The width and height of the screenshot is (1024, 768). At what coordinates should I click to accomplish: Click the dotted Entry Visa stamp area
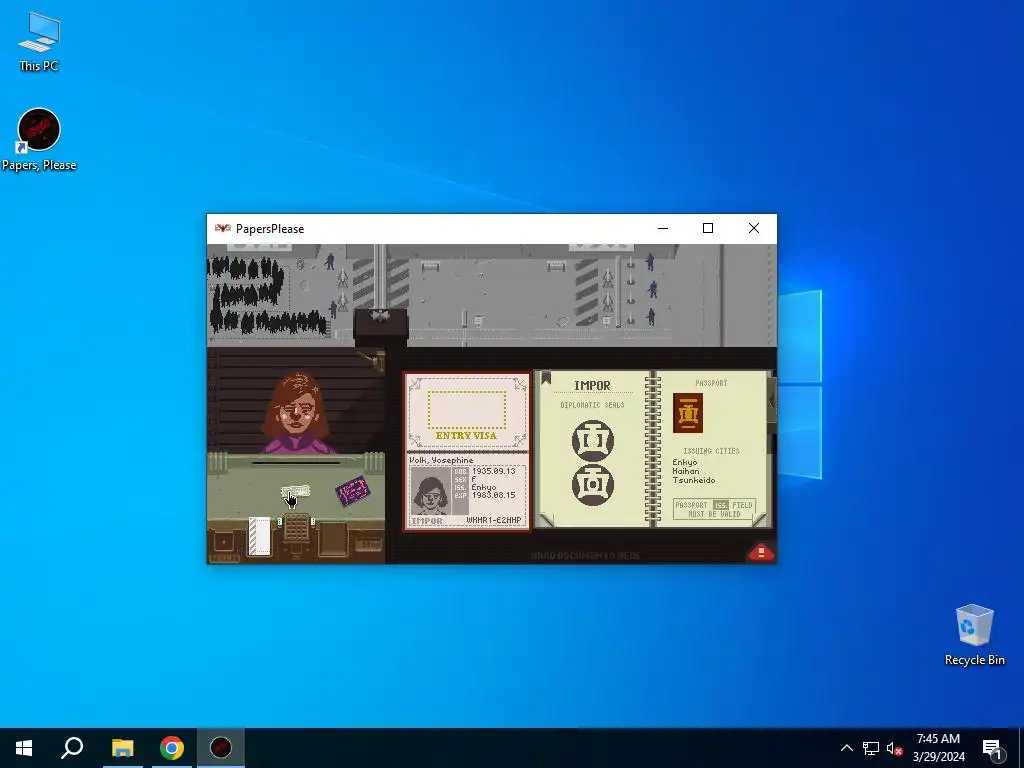pyautogui.click(x=467, y=409)
